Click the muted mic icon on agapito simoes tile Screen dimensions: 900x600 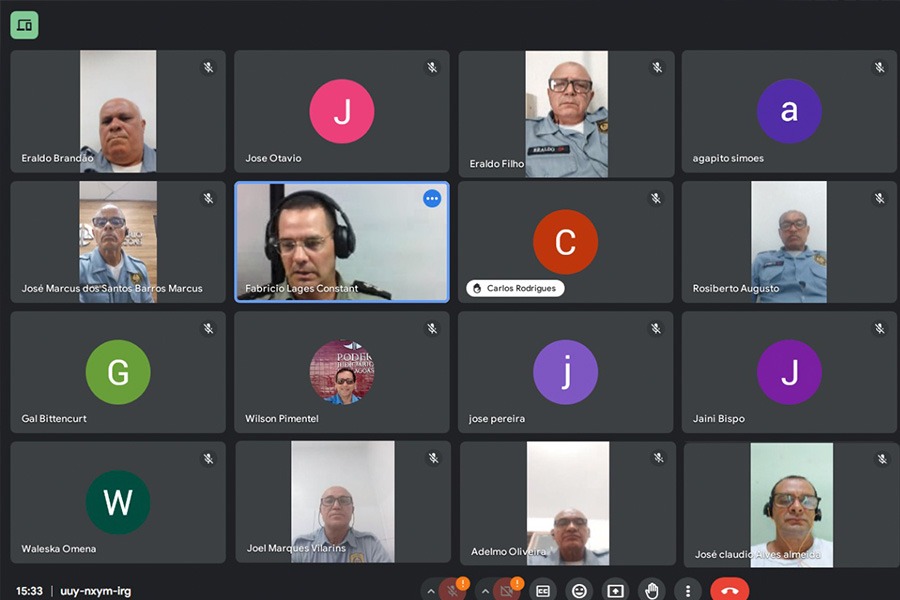[880, 68]
